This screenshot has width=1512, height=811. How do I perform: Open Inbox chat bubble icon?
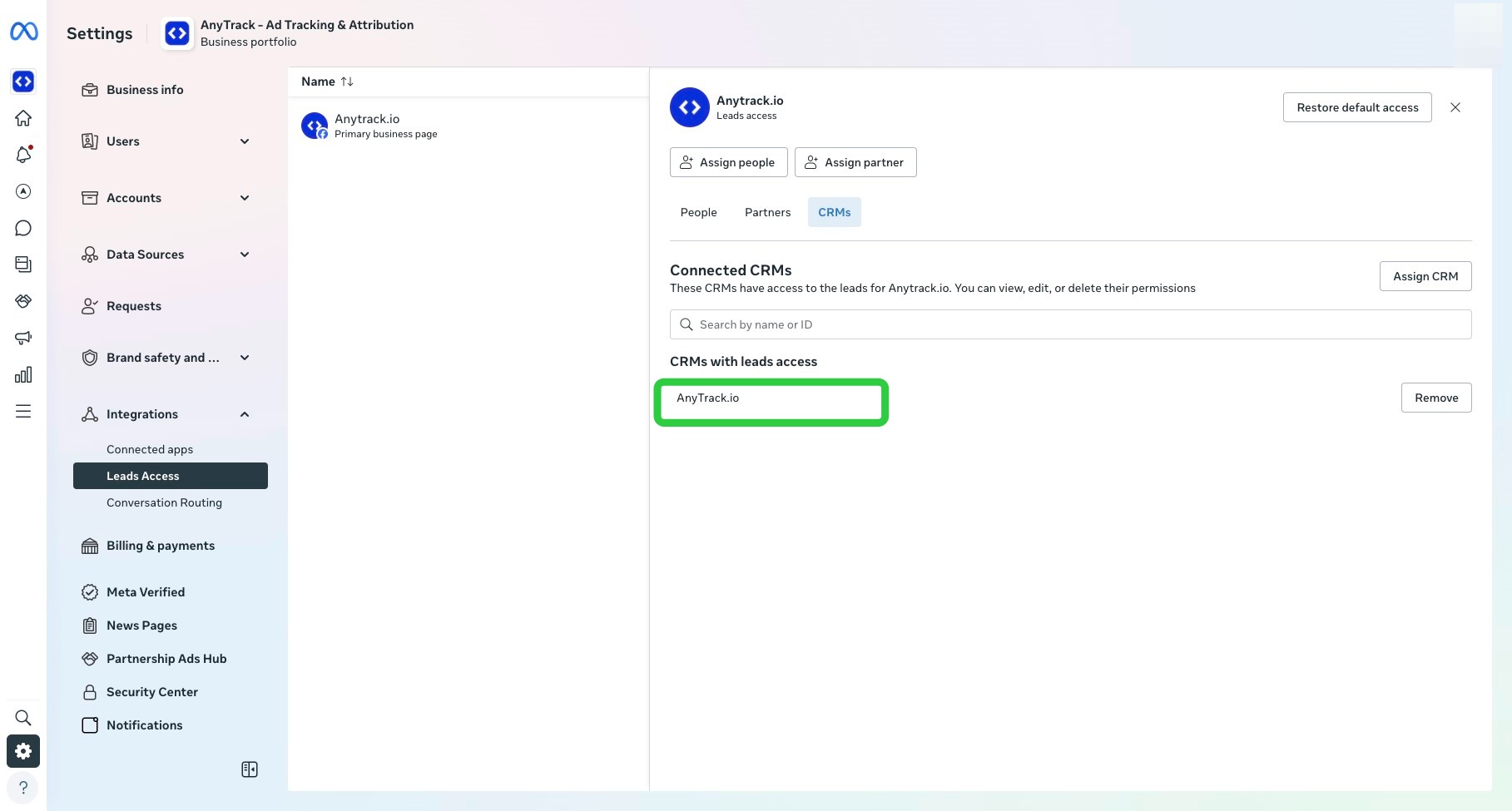tap(23, 228)
